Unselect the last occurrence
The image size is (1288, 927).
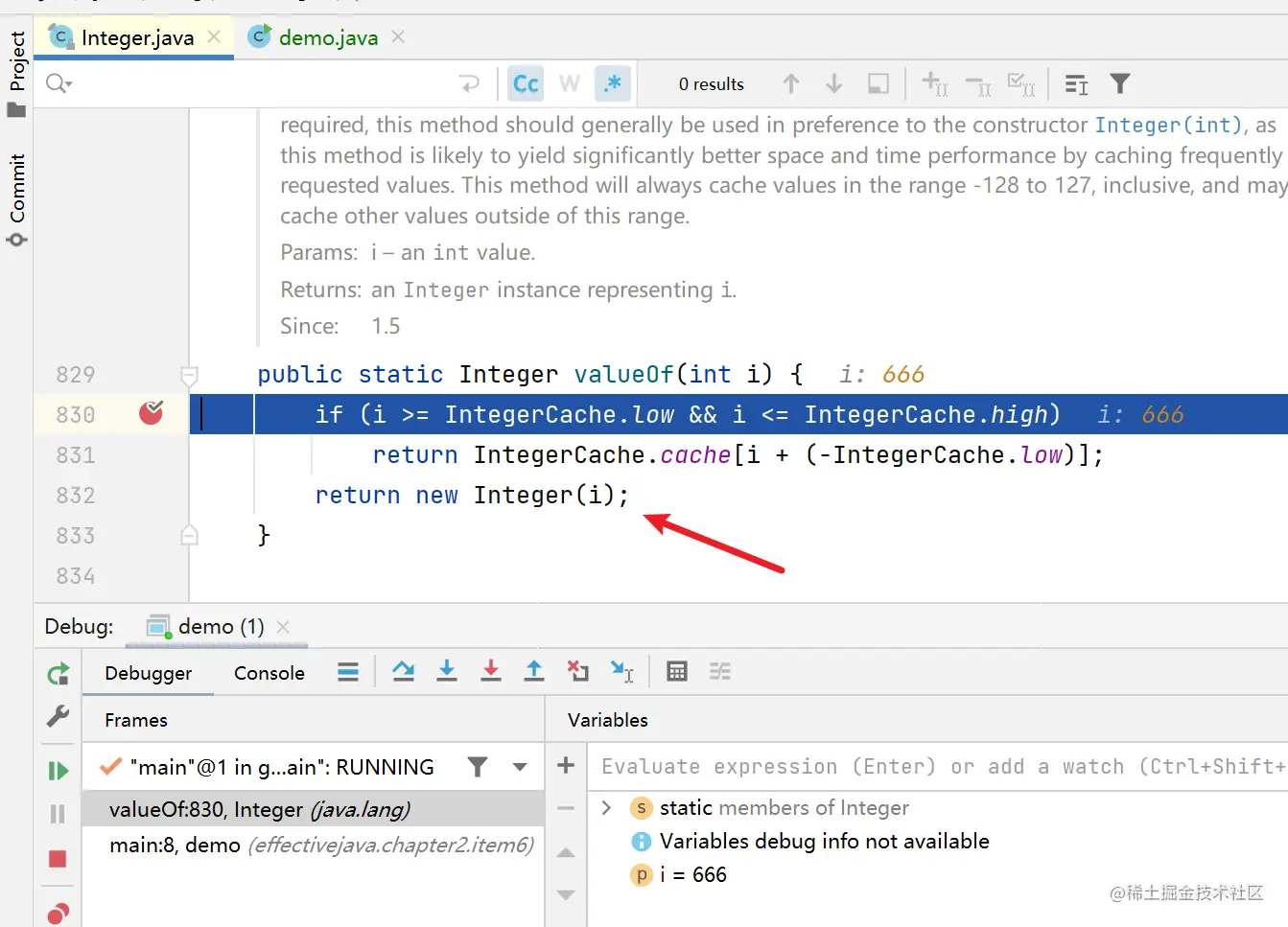[x=978, y=84]
